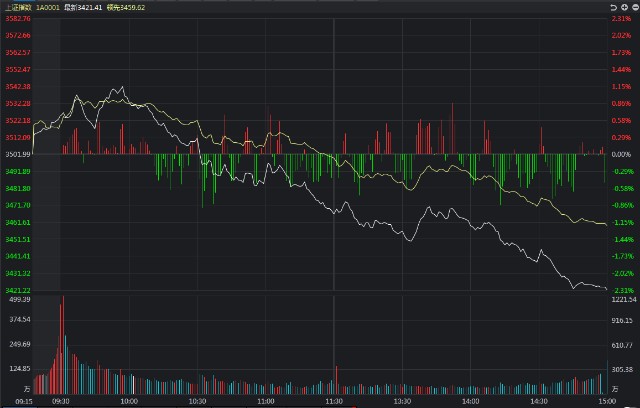Viewport: 640px width, 408px height.
Task: Click the 3501.99 baseline price label
Action: pyautogui.click(x=18, y=154)
